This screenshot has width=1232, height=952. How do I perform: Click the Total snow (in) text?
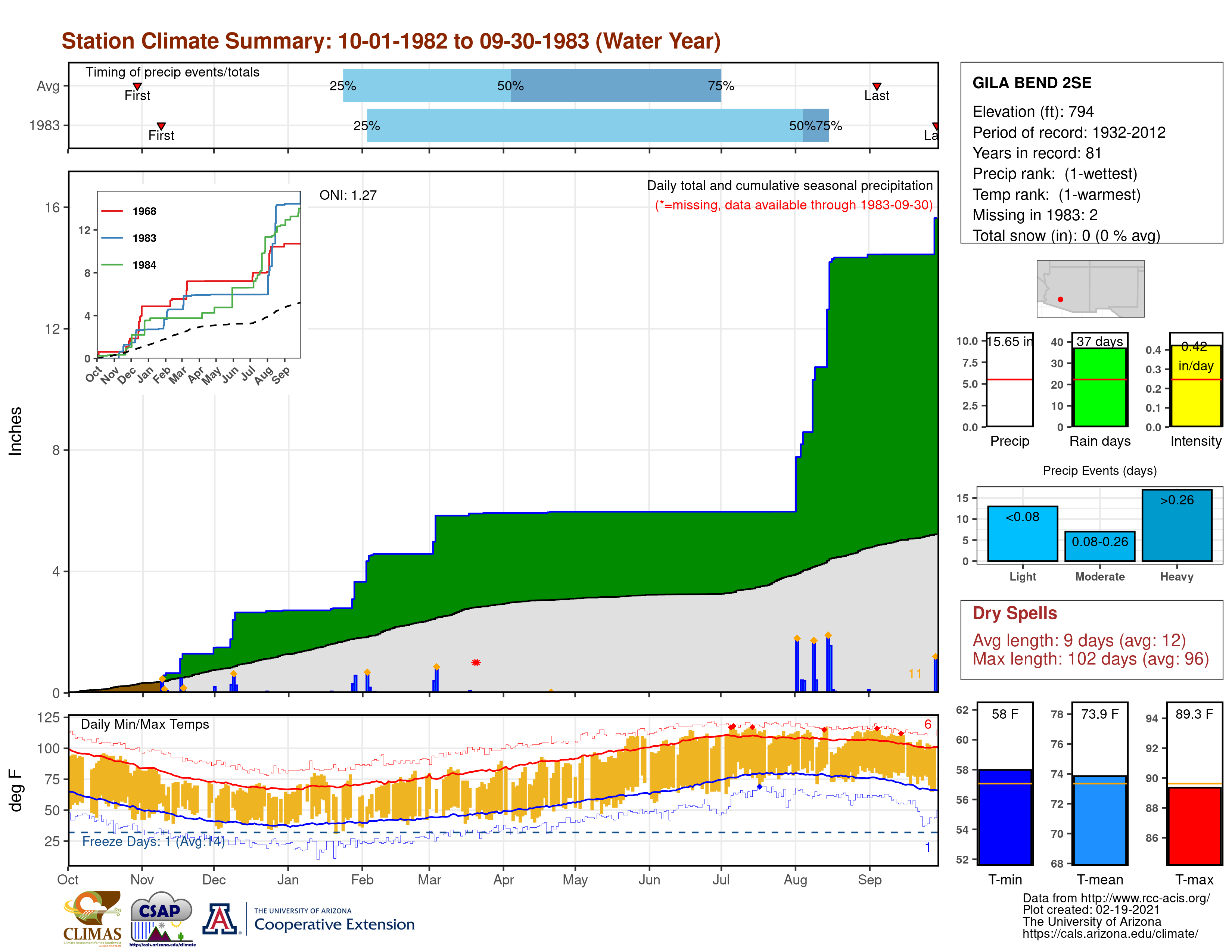coord(1066,236)
